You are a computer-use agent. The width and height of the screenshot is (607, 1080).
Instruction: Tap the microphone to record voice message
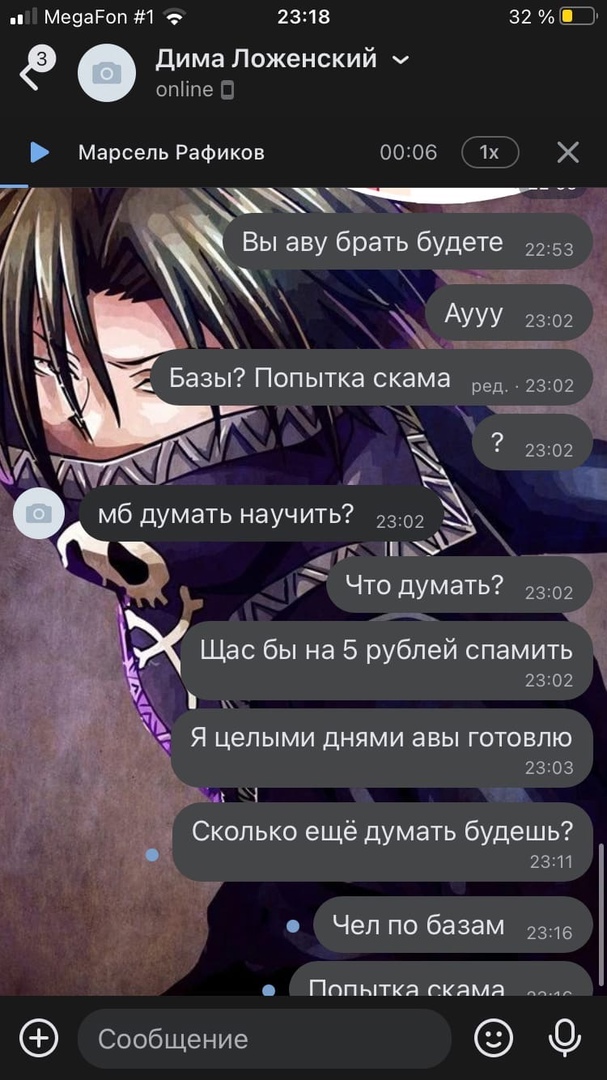click(564, 1037)
